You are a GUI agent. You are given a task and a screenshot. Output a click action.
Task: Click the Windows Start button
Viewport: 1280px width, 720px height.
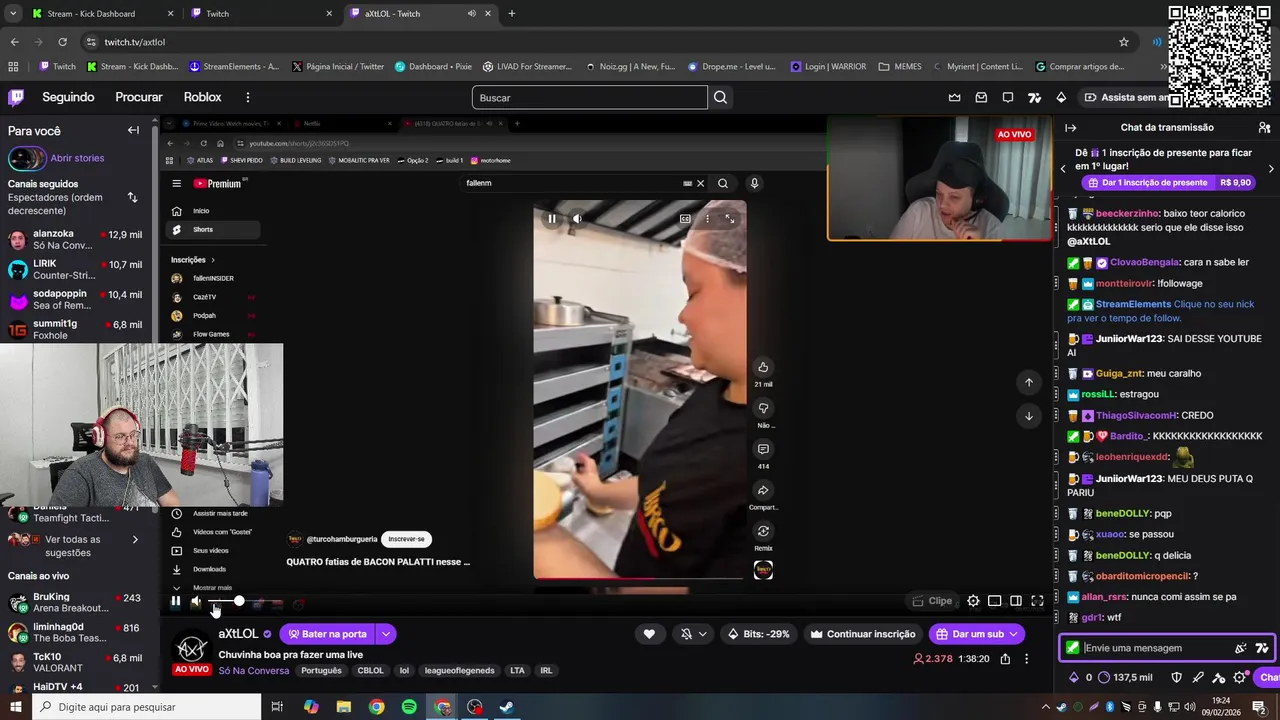point(16,707)
